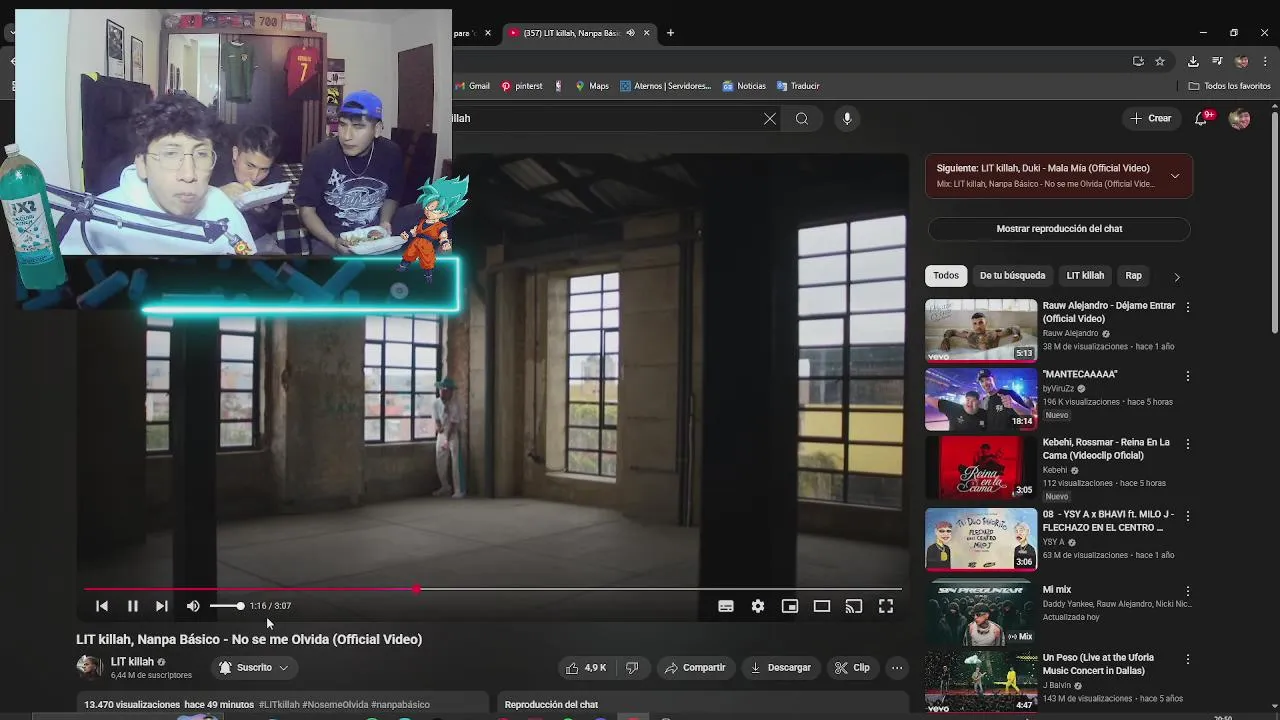Create a Clip of the video

click(x=852, y=668)
